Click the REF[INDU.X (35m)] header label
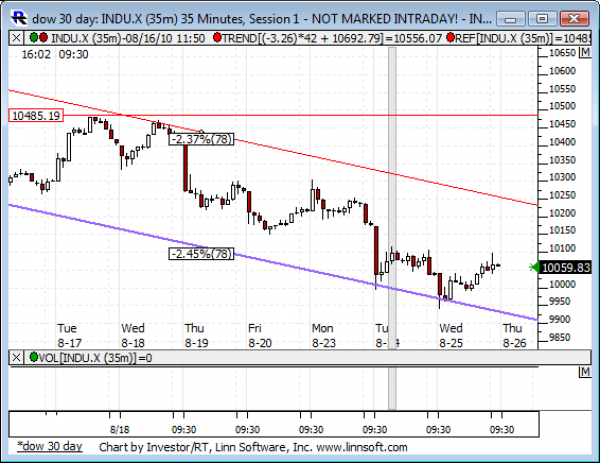The width and height of the screenshot is (600, 463). 523,38
